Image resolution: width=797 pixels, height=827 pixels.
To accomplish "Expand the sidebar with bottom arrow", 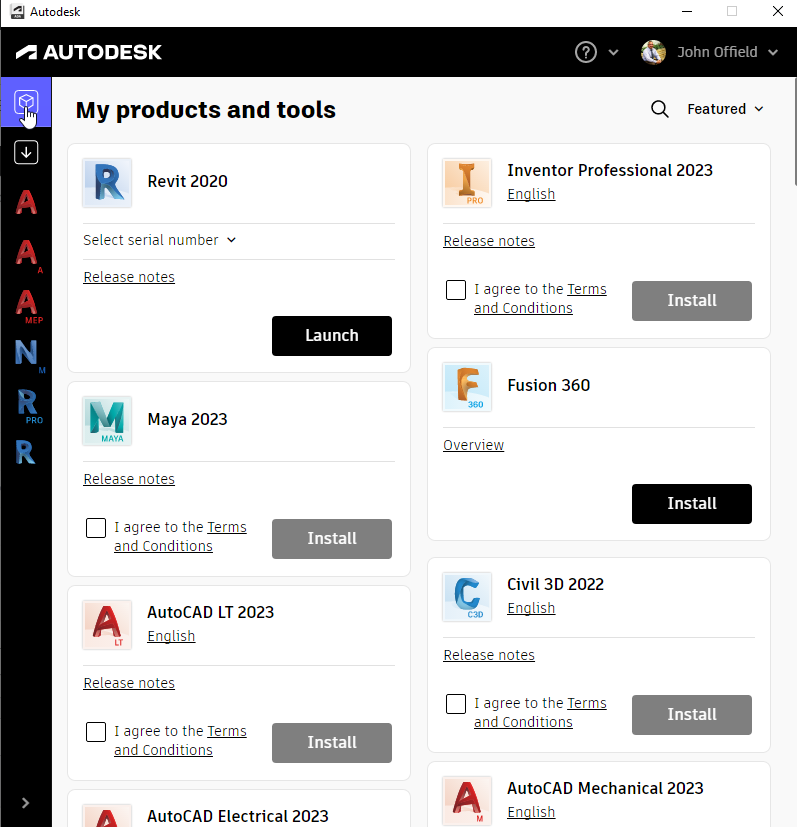I will pyautogui.click(x=25, y=803).
